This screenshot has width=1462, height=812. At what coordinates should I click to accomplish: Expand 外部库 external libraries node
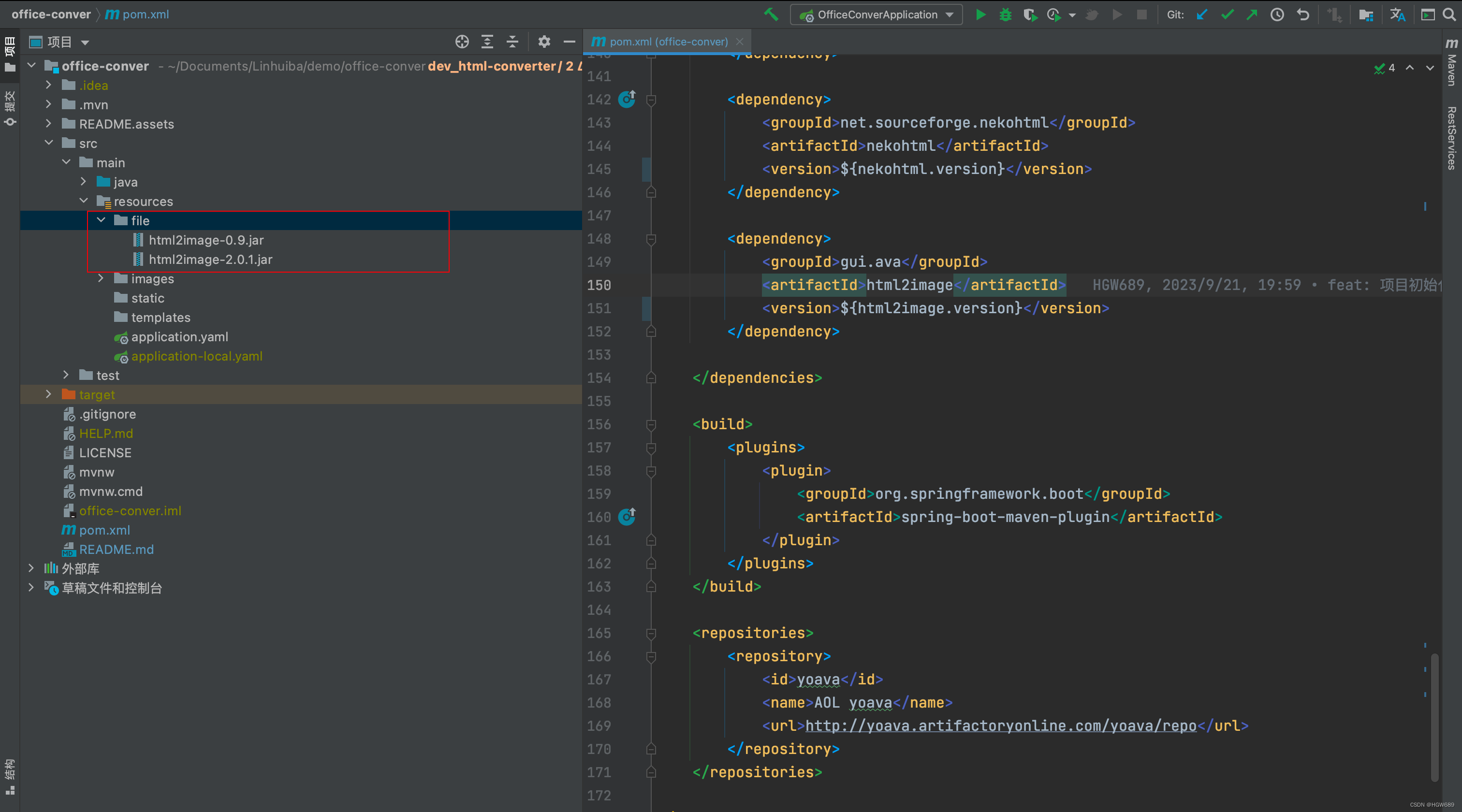pyautogui.click(x=31, y=568)
